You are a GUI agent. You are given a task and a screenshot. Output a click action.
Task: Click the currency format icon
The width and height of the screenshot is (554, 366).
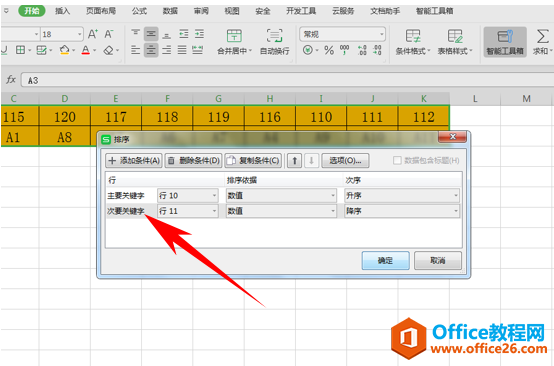point(308,50)
